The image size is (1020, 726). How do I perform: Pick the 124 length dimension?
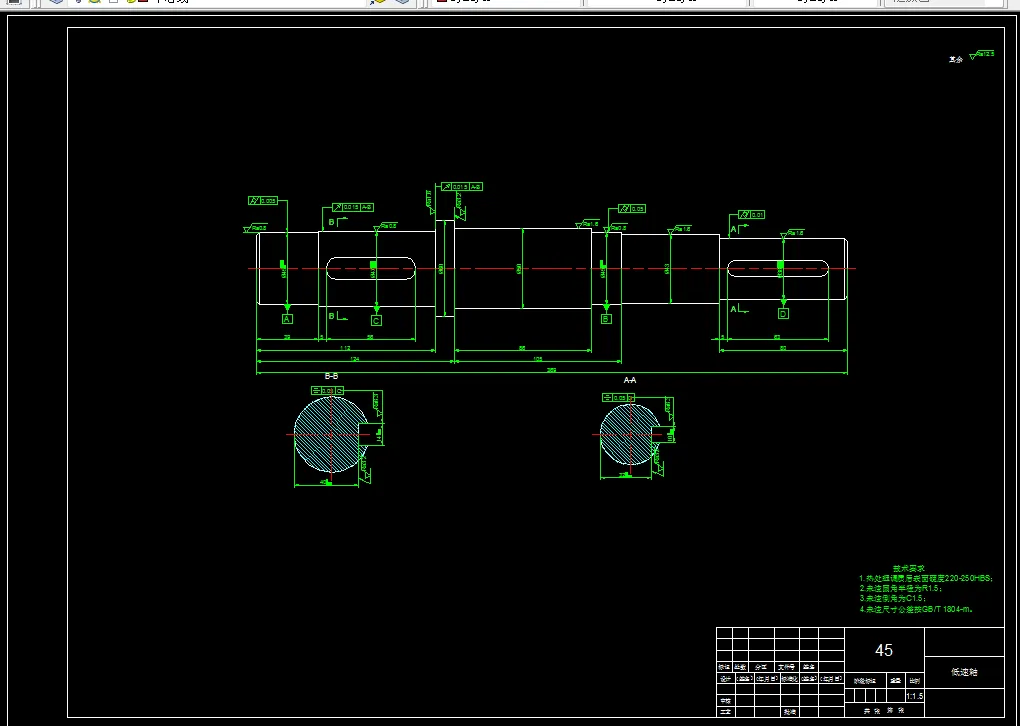354,358
